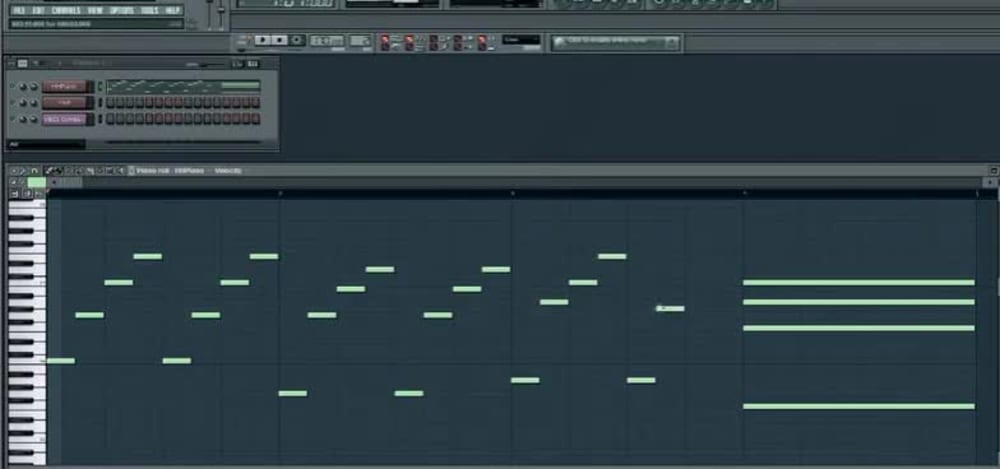The image size is (1000, 469).
Task: Click the HHPiano channel pan knob
Action: (23, 86)
